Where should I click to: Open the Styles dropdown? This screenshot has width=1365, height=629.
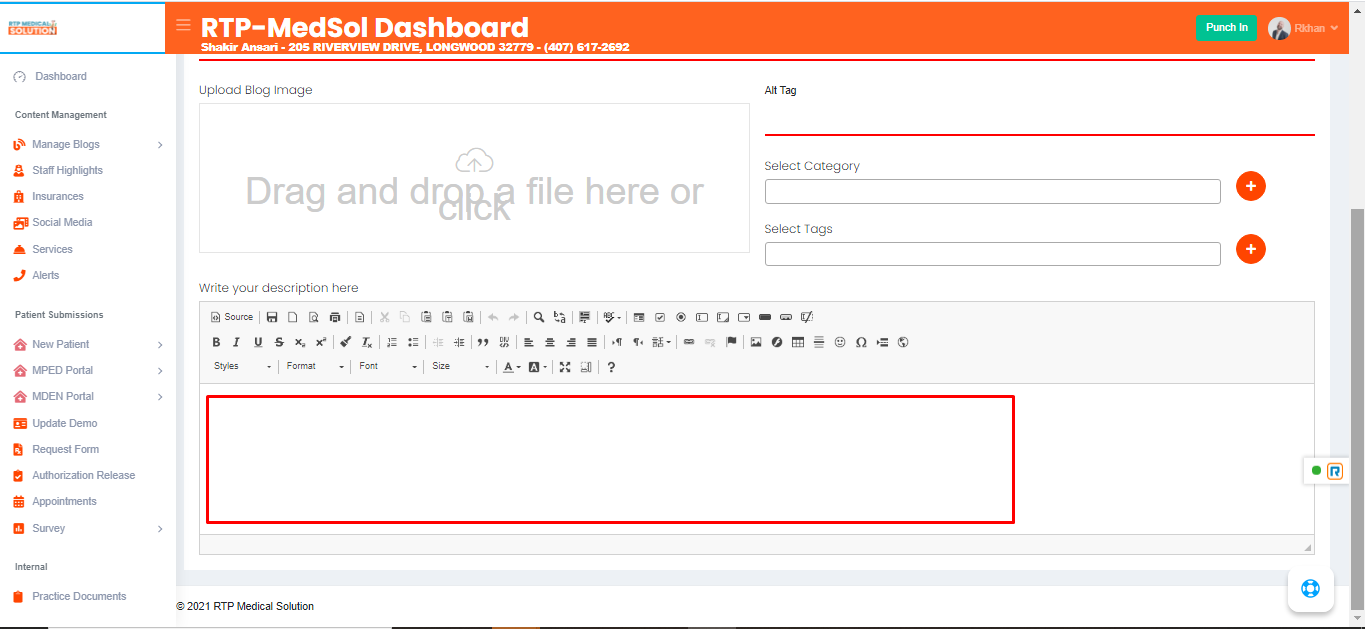(242, 367)
